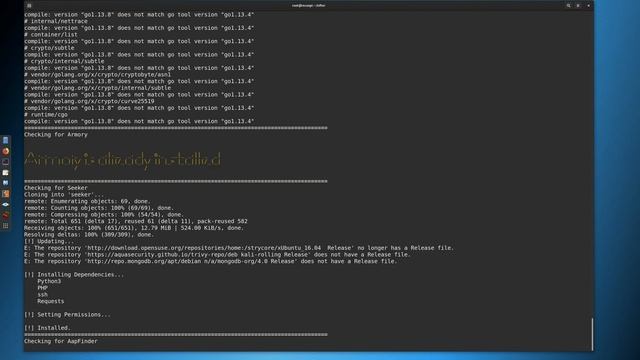
Task: Click the "Cloning into 'seeker'" line
Action: point(64,195)
